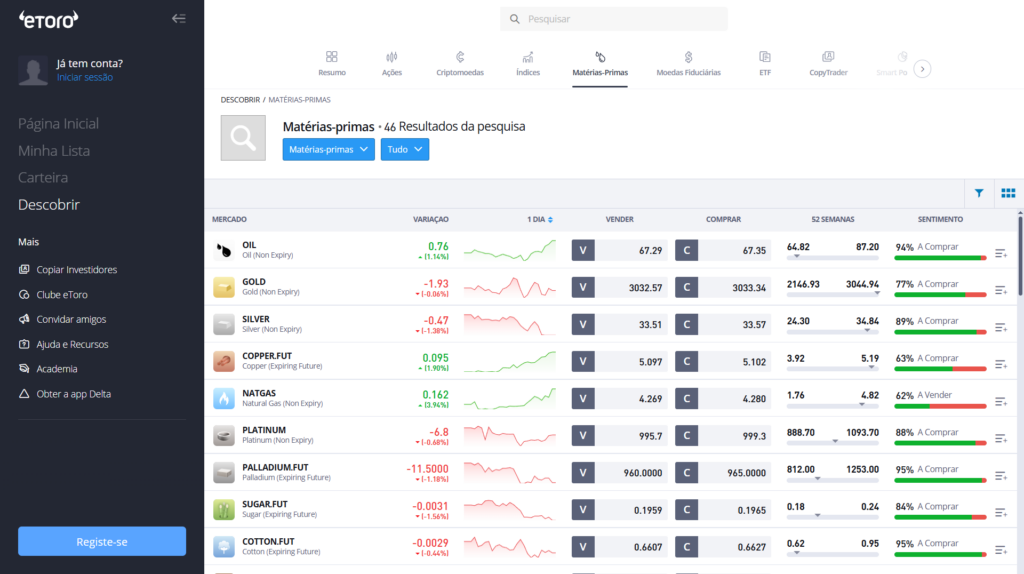Open the Índices tab

(x=528, y=64)
